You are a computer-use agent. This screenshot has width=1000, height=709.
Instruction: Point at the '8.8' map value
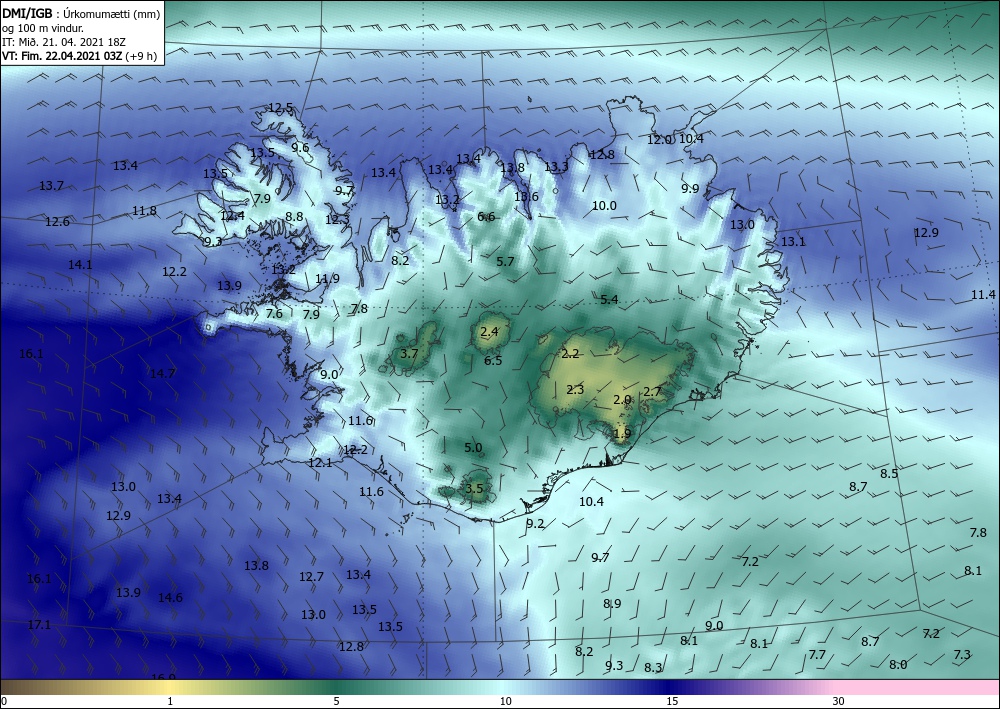click(294, 216)
